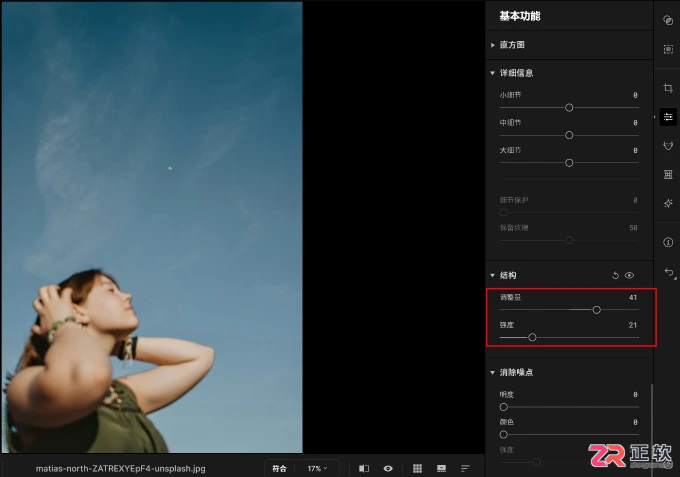The width and height of the screenshot is (680, 477).
Task: Click the 小细节 small details slider
Action: (x=569, y=108)
